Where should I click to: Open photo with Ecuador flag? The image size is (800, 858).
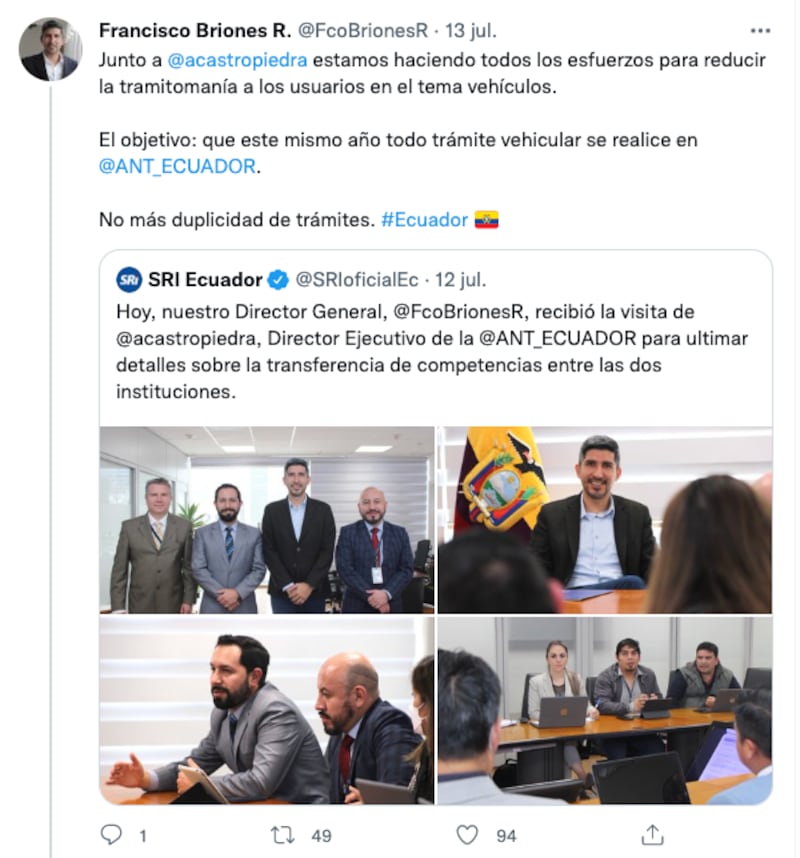click(605, 520)
